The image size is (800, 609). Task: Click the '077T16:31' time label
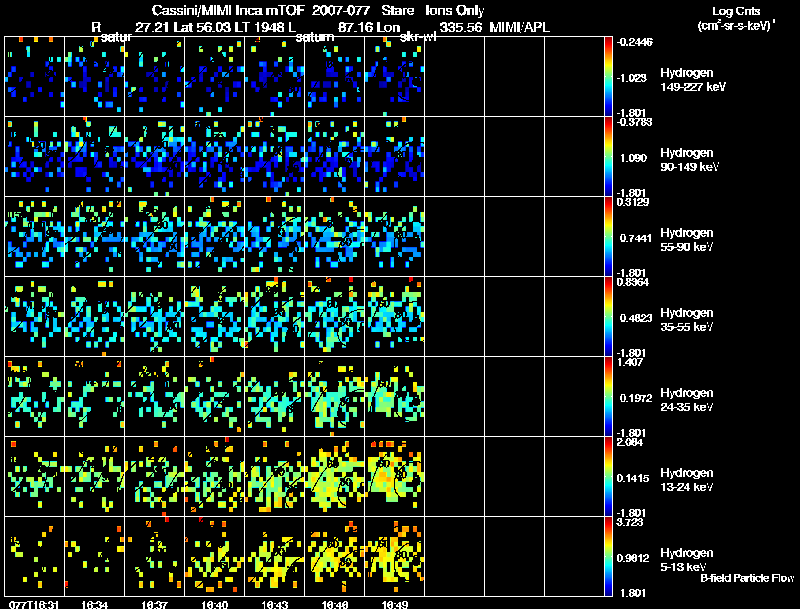tap(34, 605)
